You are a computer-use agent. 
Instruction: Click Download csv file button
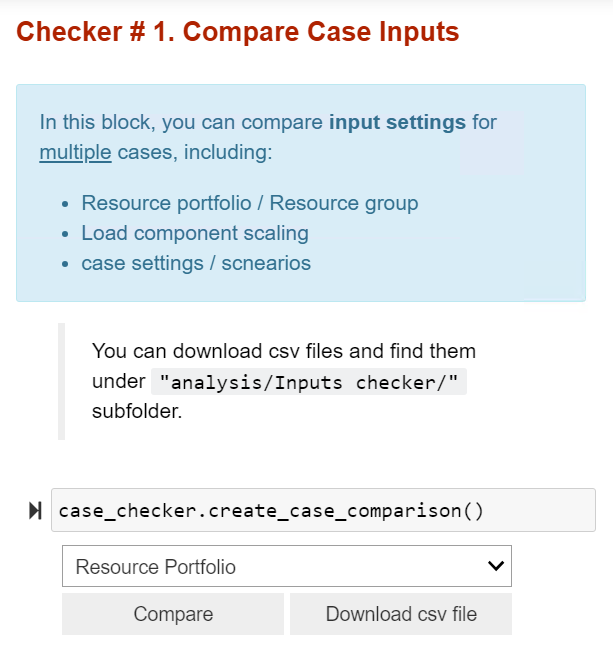[x=401, y=614]
